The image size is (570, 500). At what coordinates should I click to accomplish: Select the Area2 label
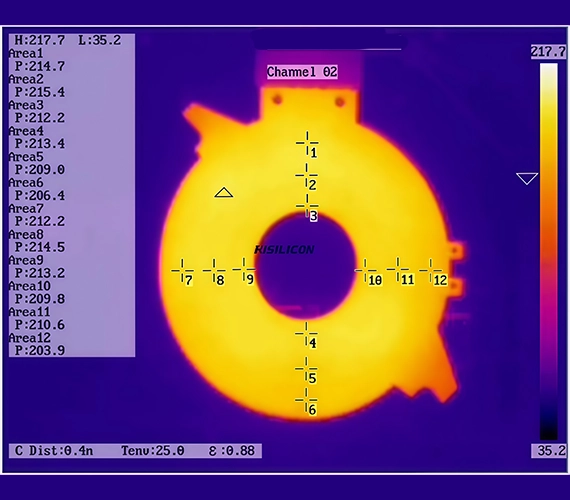coord(26,79)
